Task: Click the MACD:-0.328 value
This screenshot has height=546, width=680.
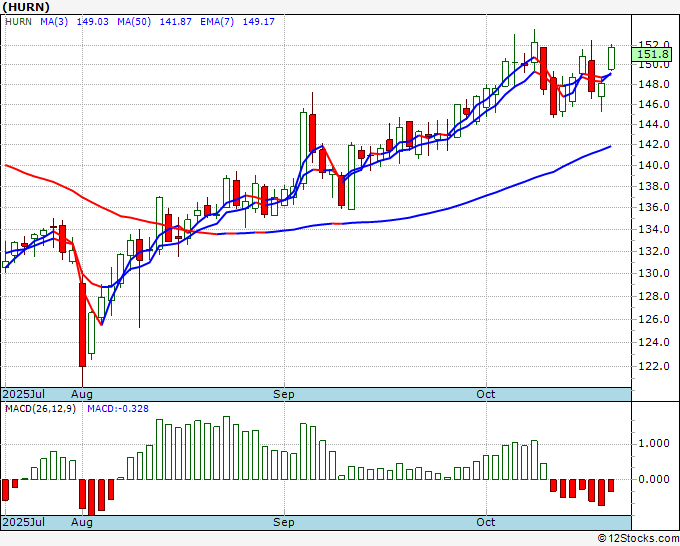Action: (118, 409)
